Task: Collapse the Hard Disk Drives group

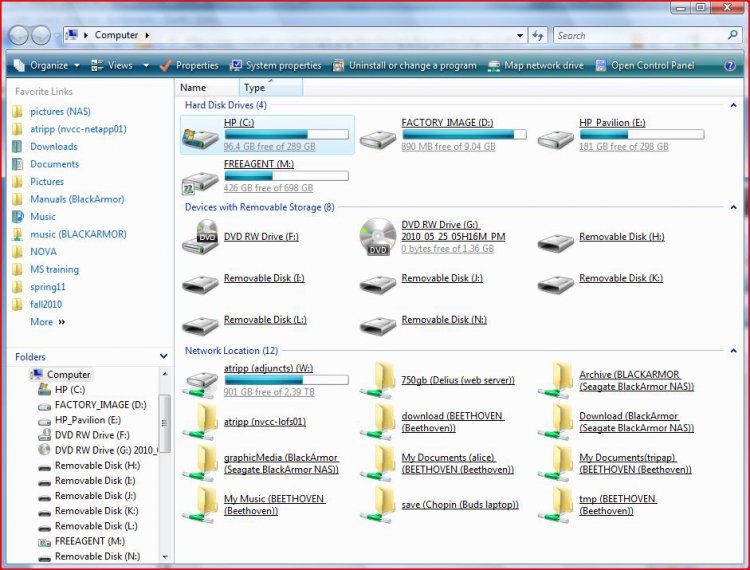Action: (733, 105)
